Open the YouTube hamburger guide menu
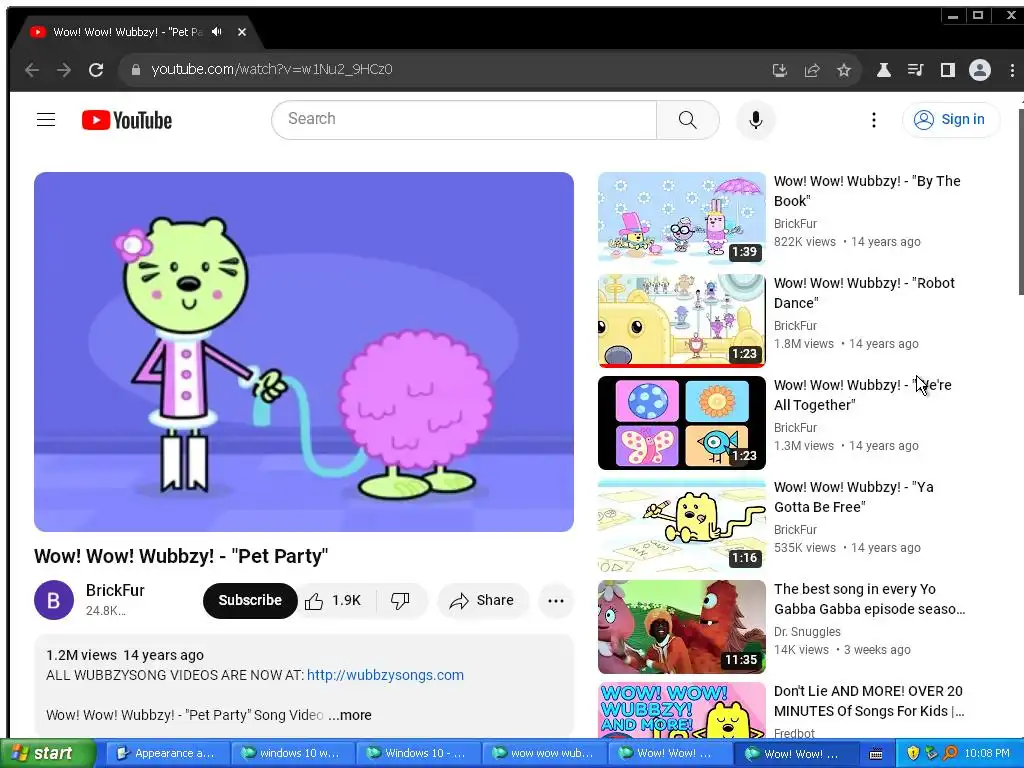1024x768 pixels. 46,120
